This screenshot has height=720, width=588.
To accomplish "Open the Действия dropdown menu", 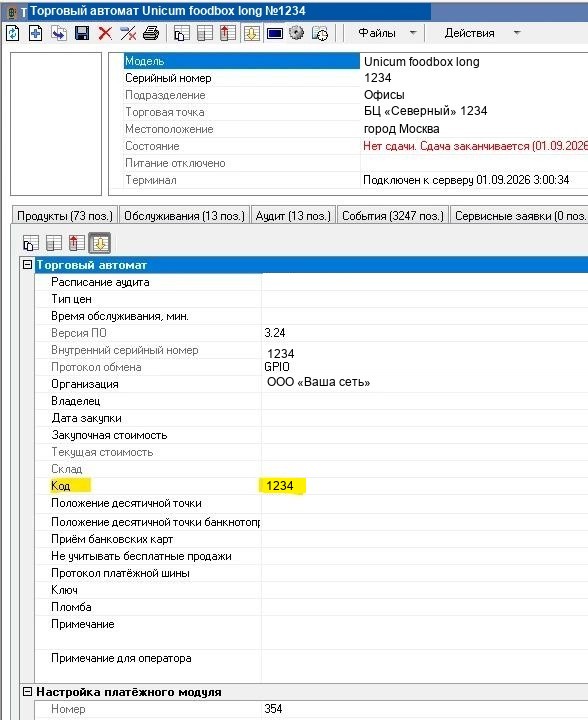I will pyautogui.click(x=483, y=33).
